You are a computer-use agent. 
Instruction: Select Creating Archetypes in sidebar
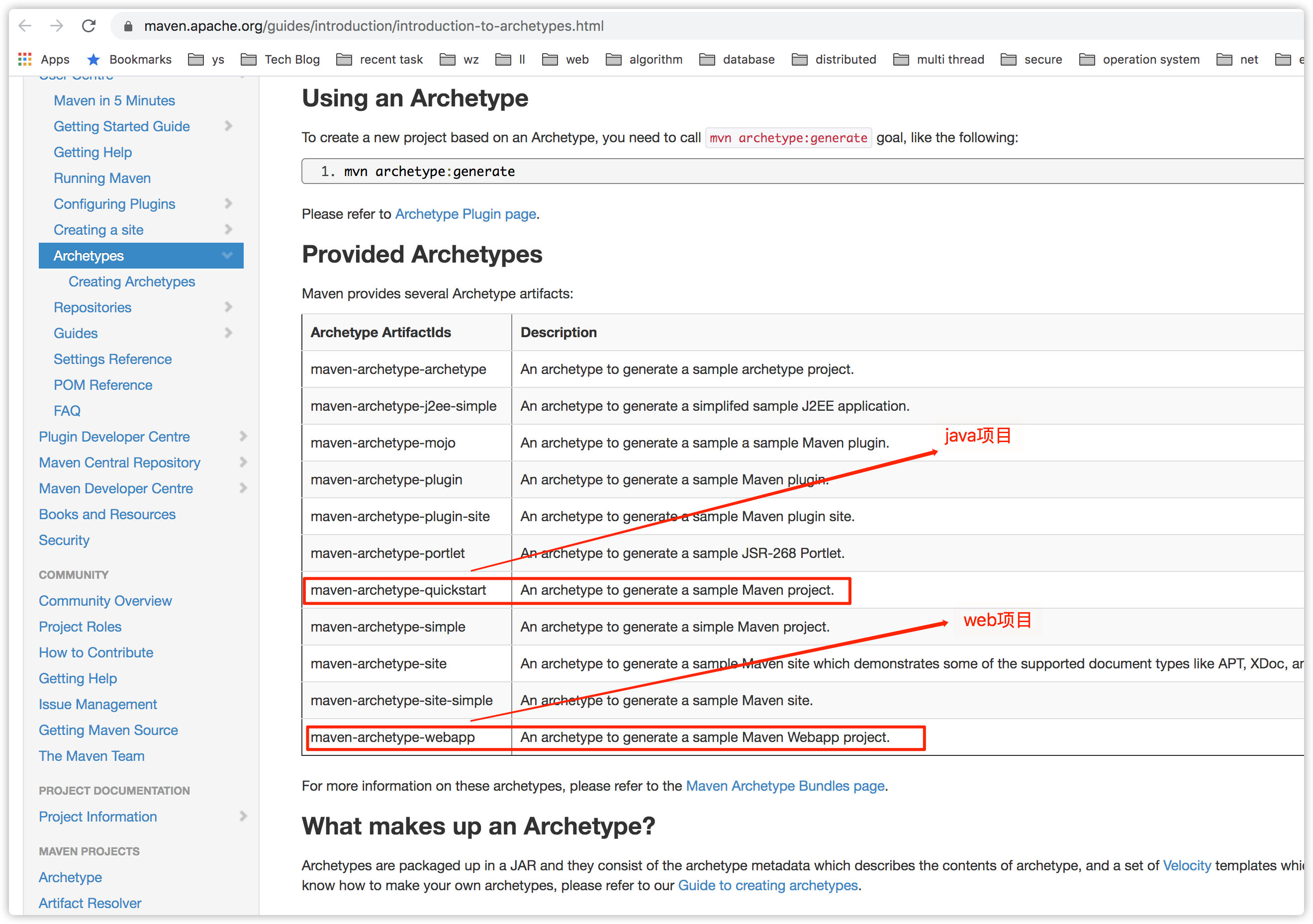coord(131,282)
